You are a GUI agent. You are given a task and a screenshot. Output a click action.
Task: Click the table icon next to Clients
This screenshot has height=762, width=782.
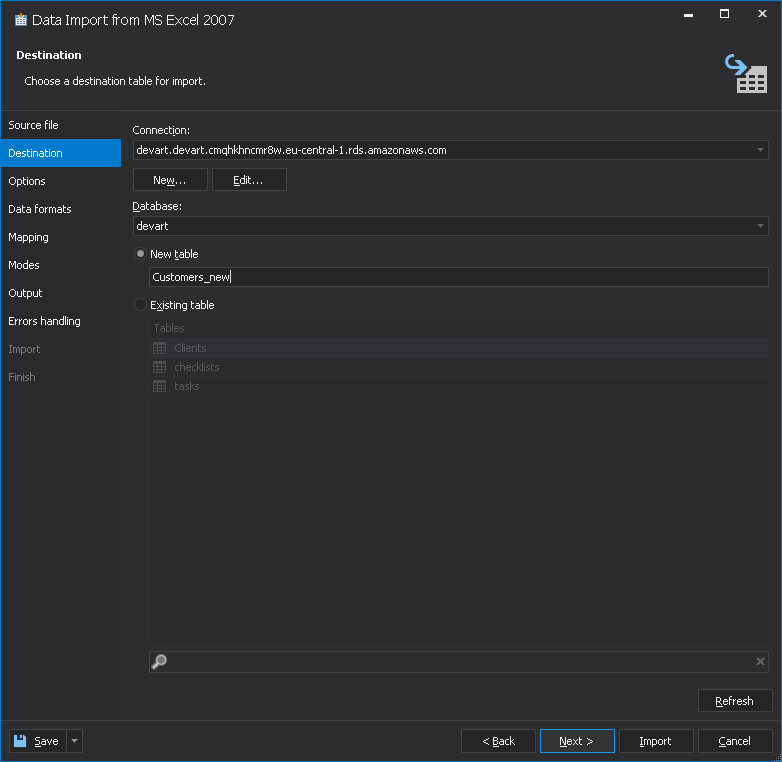click(x=160, y=348)
